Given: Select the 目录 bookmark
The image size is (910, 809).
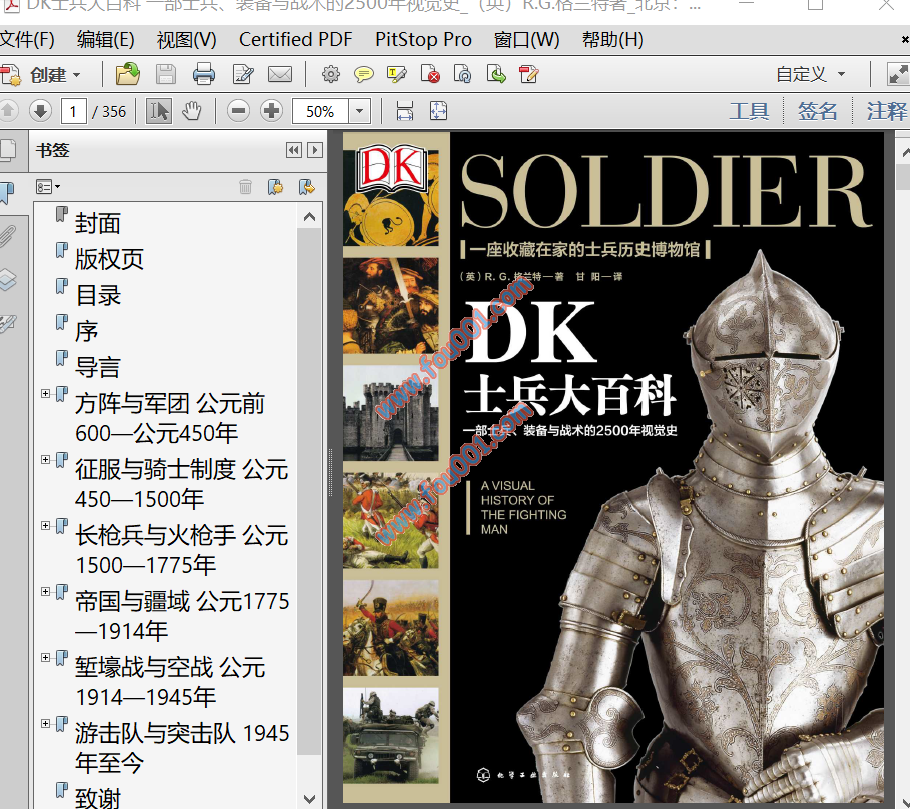Looking at the screenshot, I should pyautogui.click(x=98, y=295).
